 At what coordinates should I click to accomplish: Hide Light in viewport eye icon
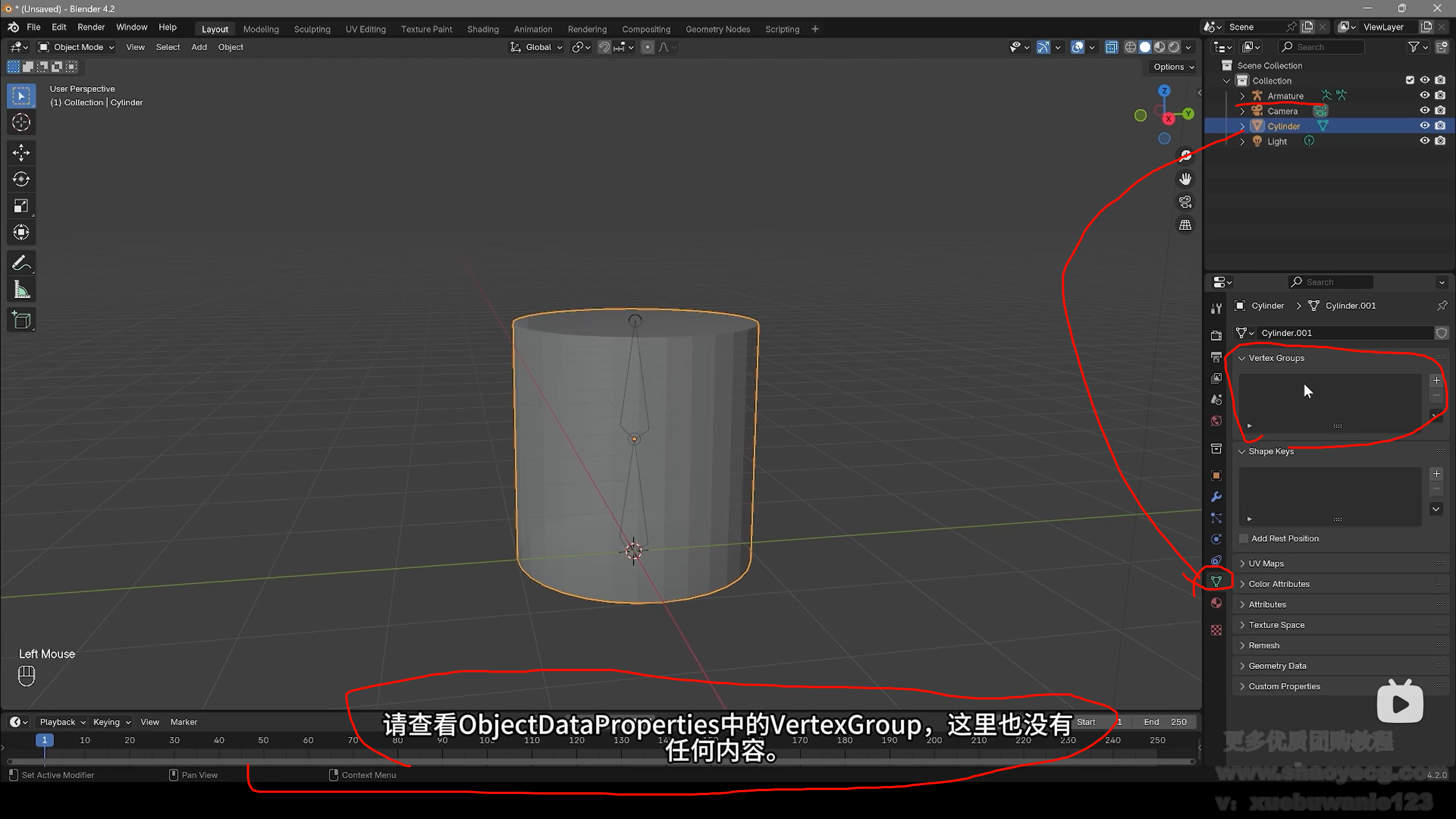tap(1425, 141)
